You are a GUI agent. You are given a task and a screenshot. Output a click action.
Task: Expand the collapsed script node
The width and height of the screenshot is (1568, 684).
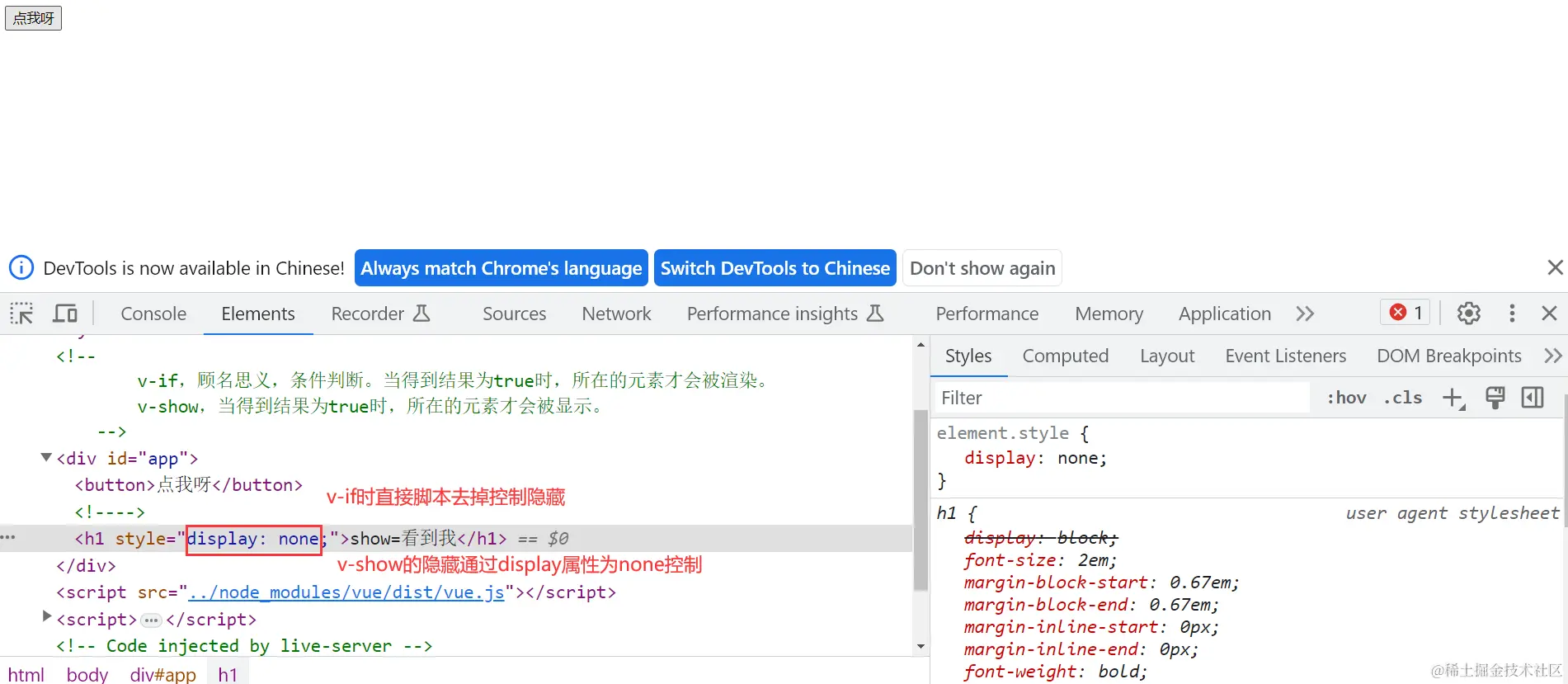(x=47, y=617)
